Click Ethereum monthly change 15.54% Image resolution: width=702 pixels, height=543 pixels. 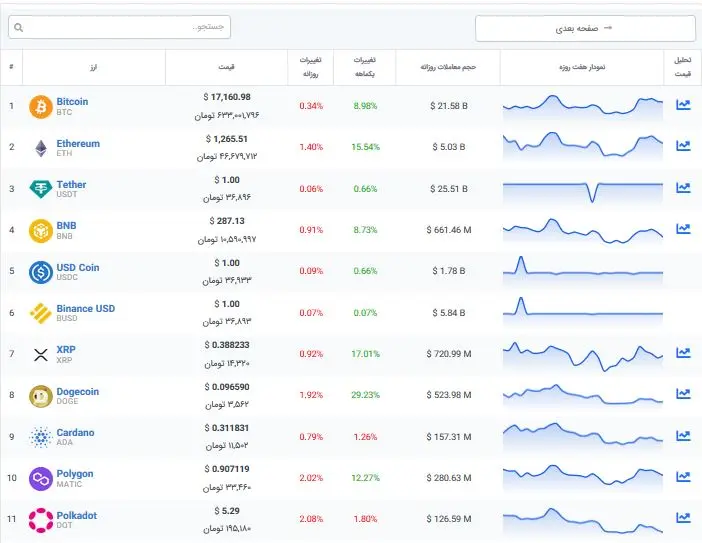(365, 147)
